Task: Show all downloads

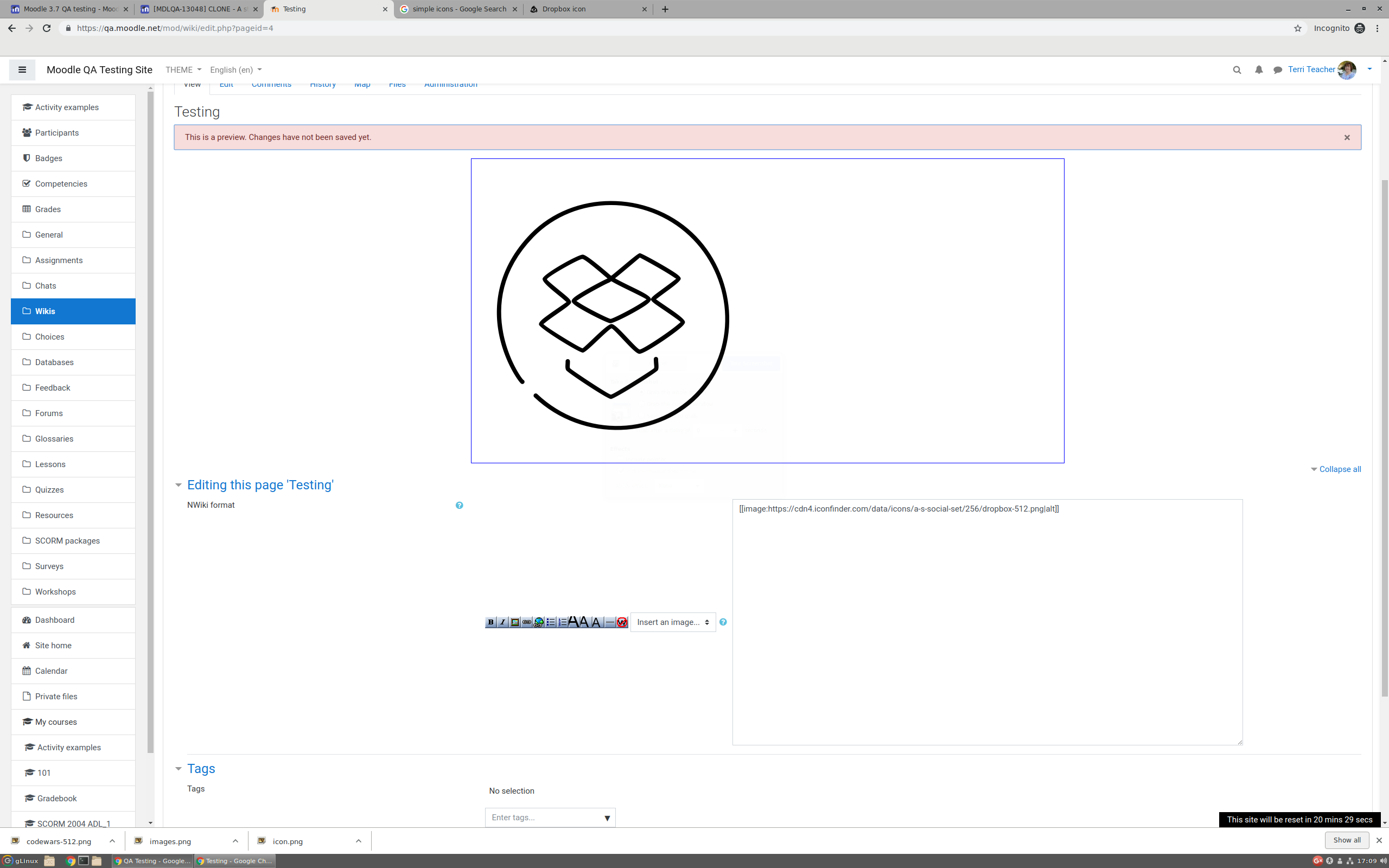Action: tap(1347, 840)
